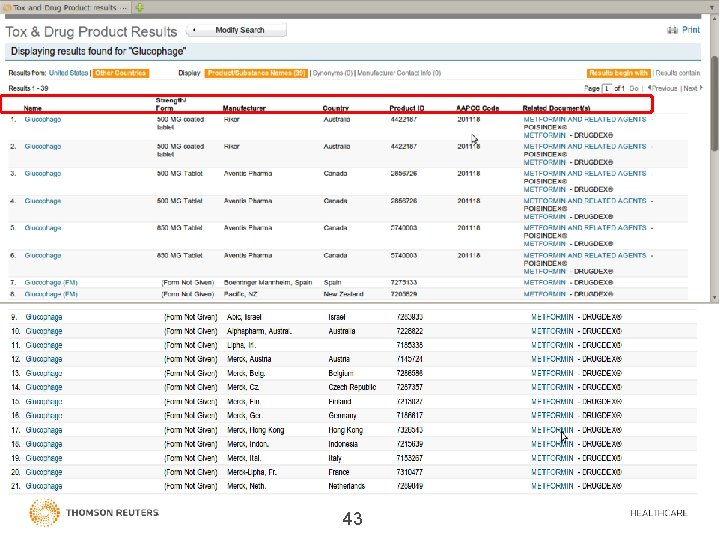Open METFORMIN link in the Indonesia row
Viewport: 720px width, 540px height.
[552, 444]
